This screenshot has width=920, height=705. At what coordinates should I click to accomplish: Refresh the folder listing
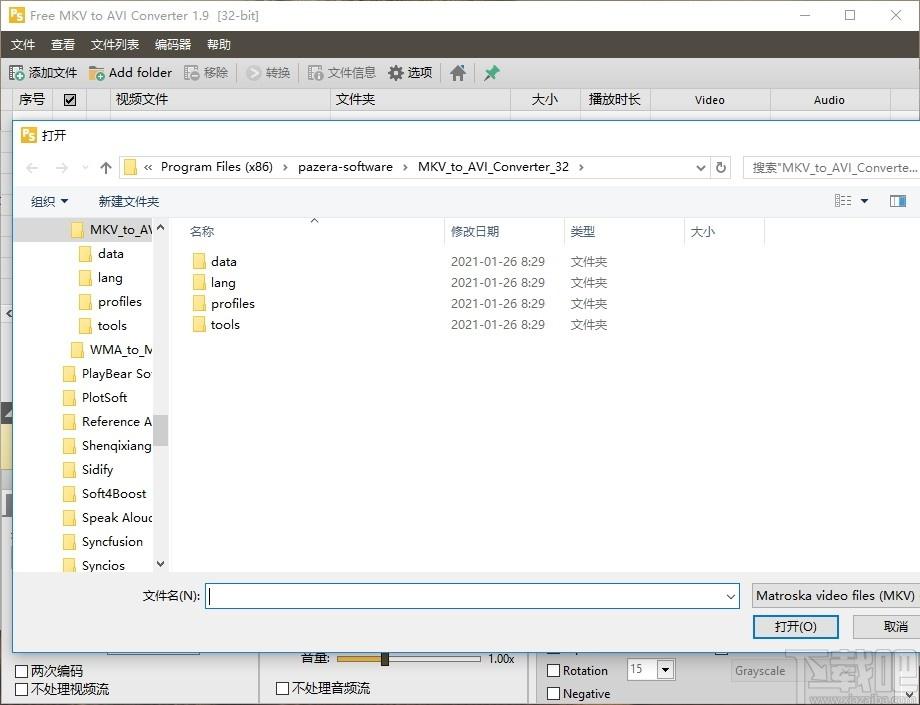721,168
